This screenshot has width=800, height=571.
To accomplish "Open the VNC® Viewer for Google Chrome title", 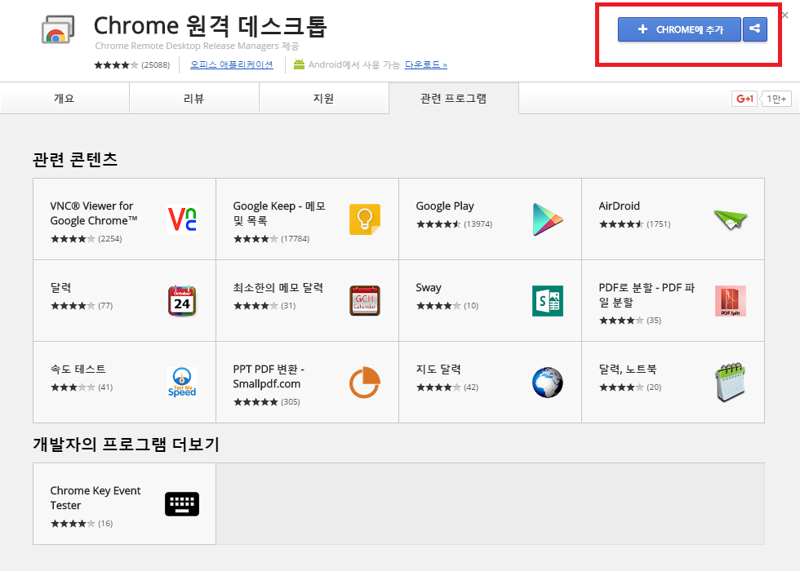I will (94, 213).
